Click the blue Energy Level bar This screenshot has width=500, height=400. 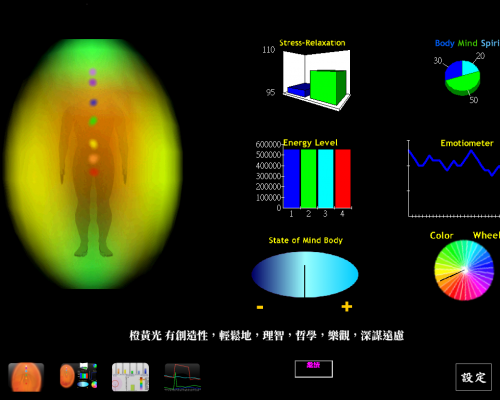tap(292, 179)
